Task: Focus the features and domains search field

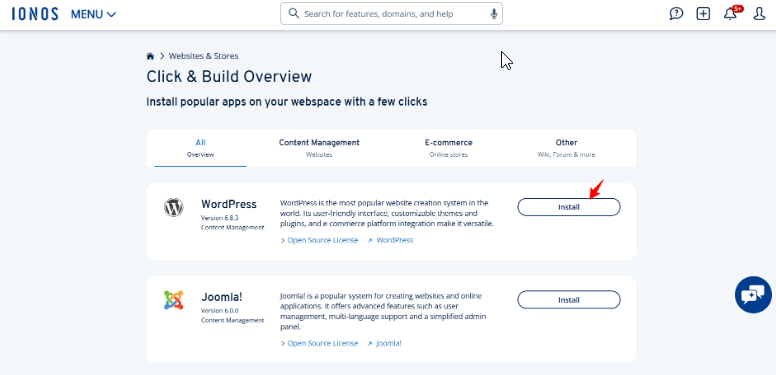Action: [x=391, y=14]
